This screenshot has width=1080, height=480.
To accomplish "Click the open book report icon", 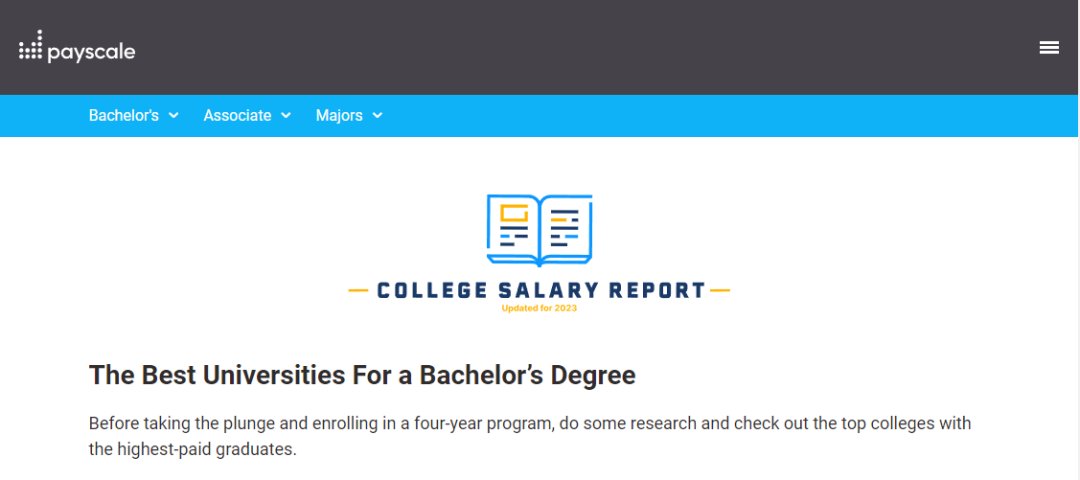I will (539, 231).
